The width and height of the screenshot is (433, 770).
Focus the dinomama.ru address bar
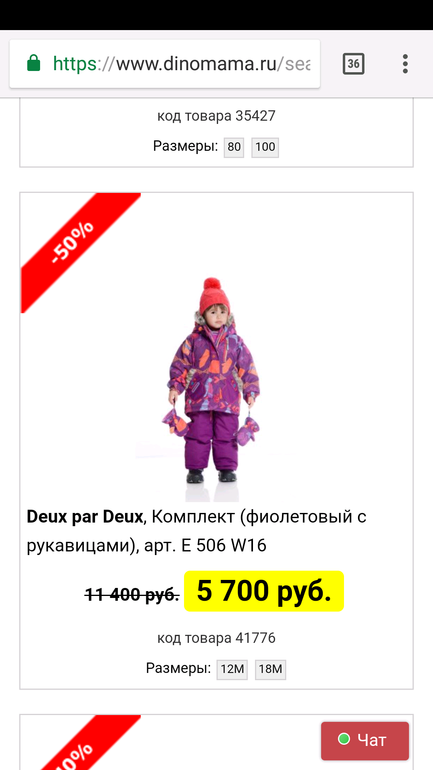click(x=165, y=64)
